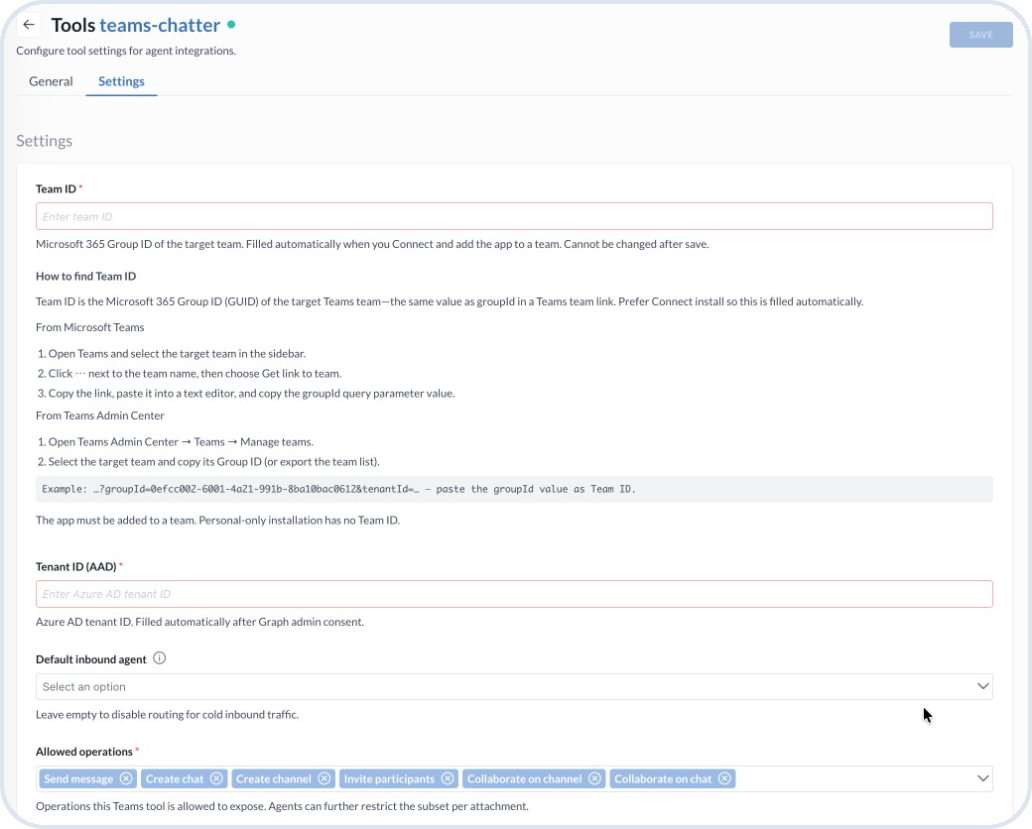
Task: Click the Create chat tag label
Action: tap(174, 779)
